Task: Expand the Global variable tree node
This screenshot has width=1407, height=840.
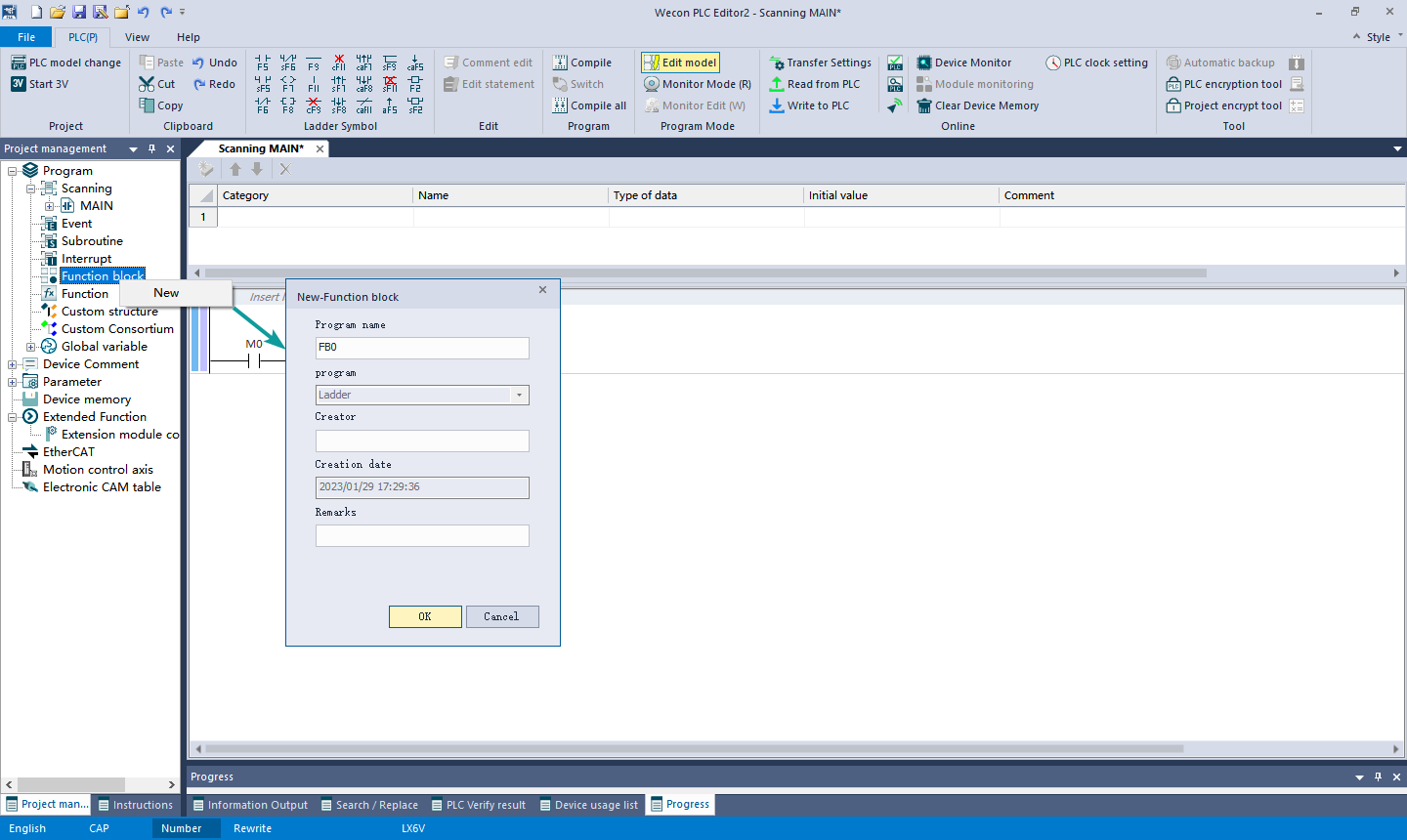Action: [31, 347]
